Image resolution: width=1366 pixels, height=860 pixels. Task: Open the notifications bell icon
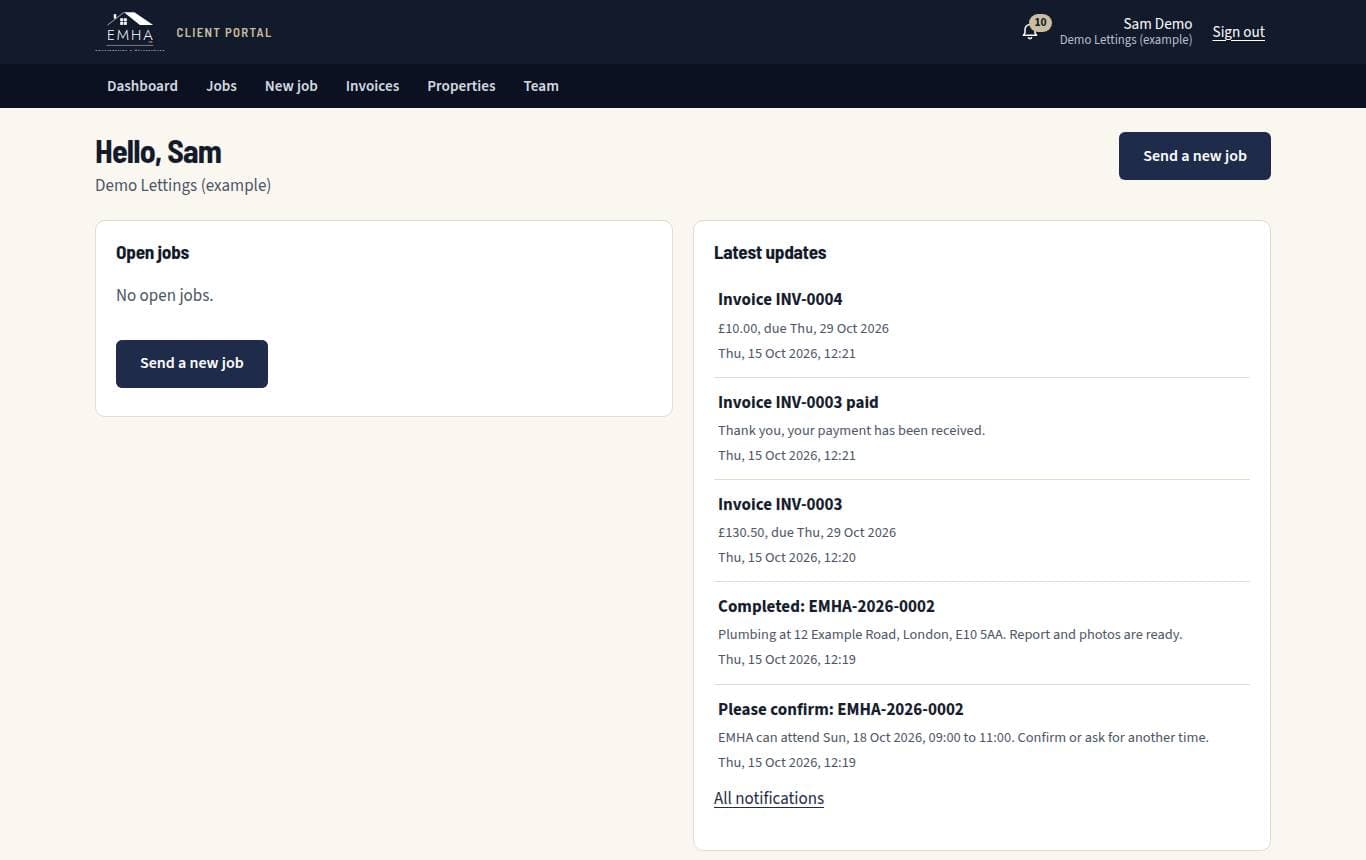pos(1030,32)
